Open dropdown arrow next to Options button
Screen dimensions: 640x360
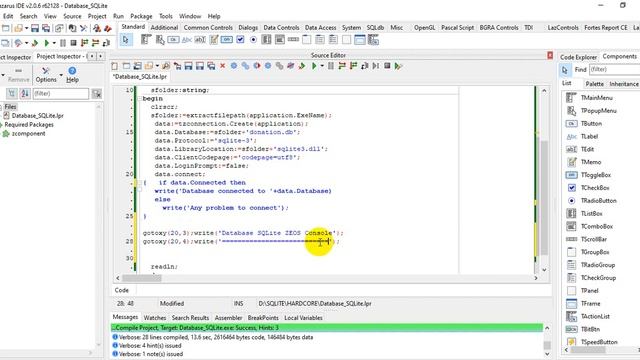[61, 75]
